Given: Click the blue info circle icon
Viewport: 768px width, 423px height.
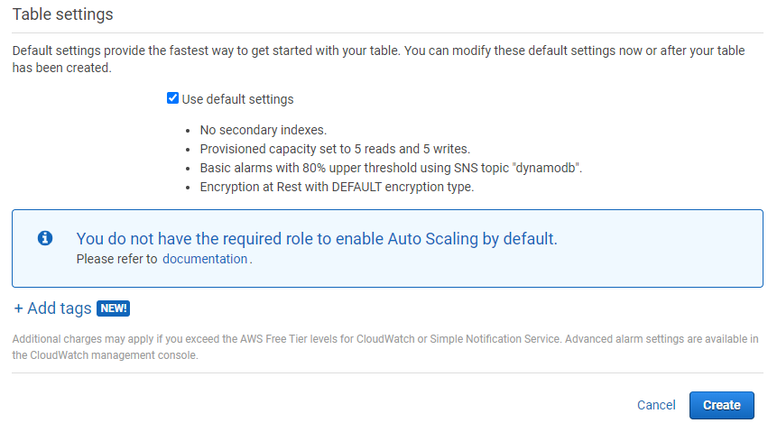Looking at the screenshot, I should click(x=45, y=239).
